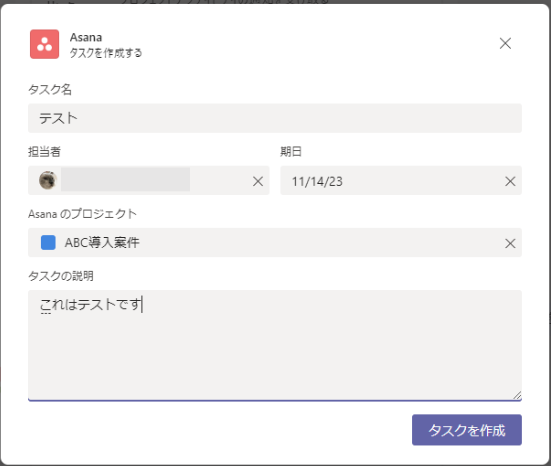This screenshot has width=551, height=466.
Task: Click into the これはテストです description box
Action: [275, 345]
